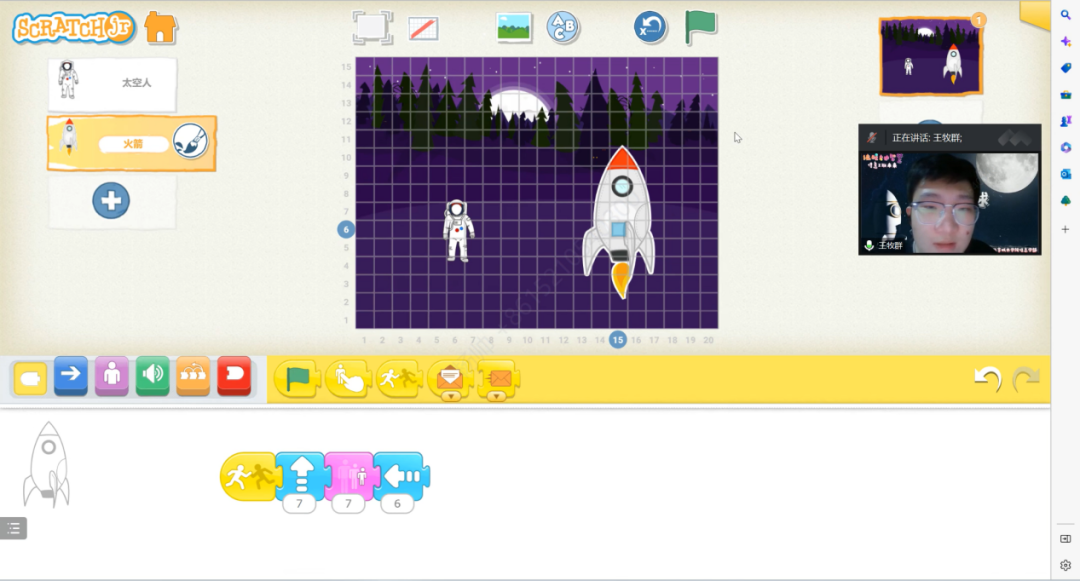
Task: Undo the last action
Action: tap(987, 379)
